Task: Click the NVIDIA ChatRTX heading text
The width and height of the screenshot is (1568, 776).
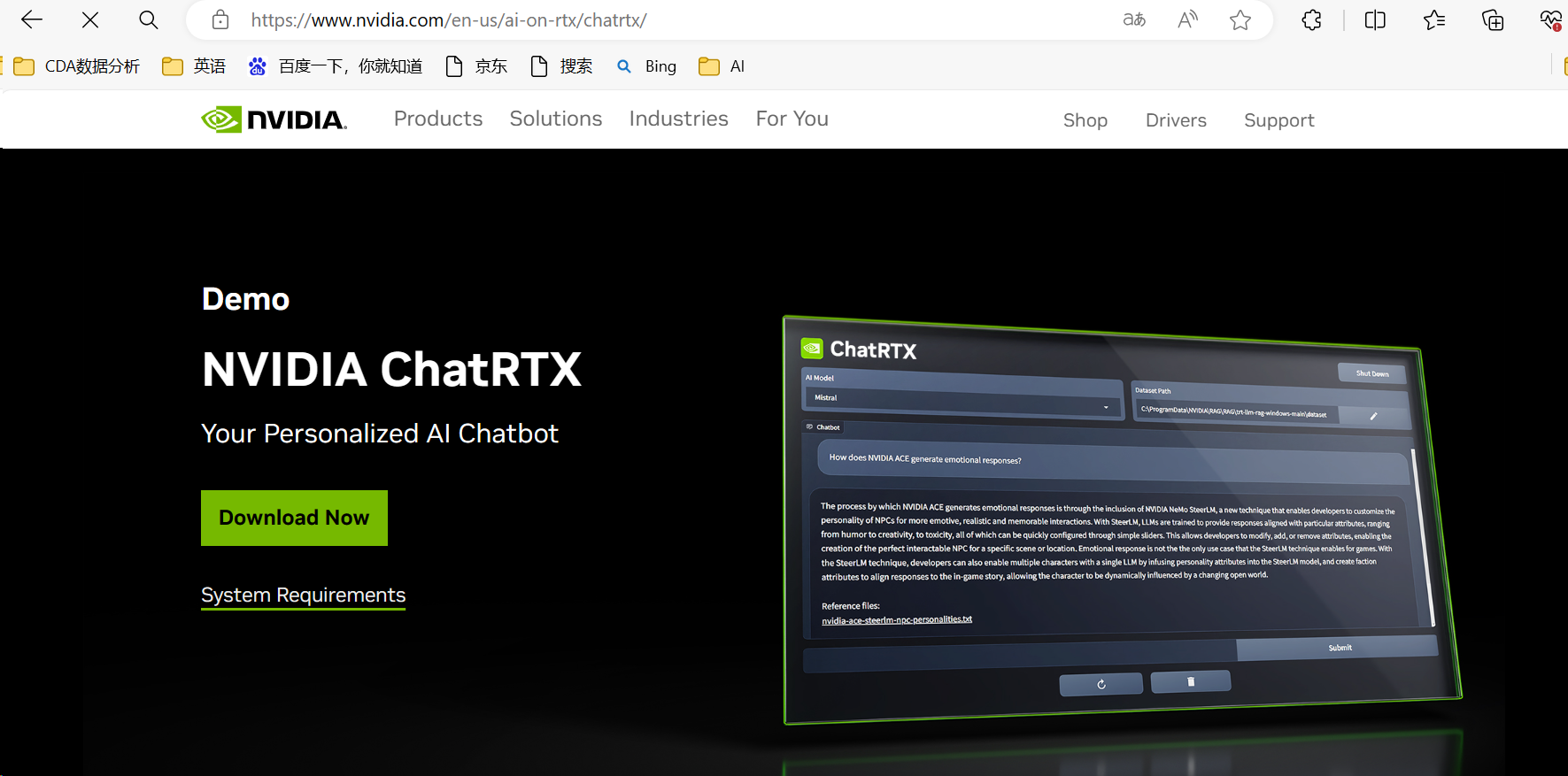Action: pyautogui.click(x=391, y=369)
